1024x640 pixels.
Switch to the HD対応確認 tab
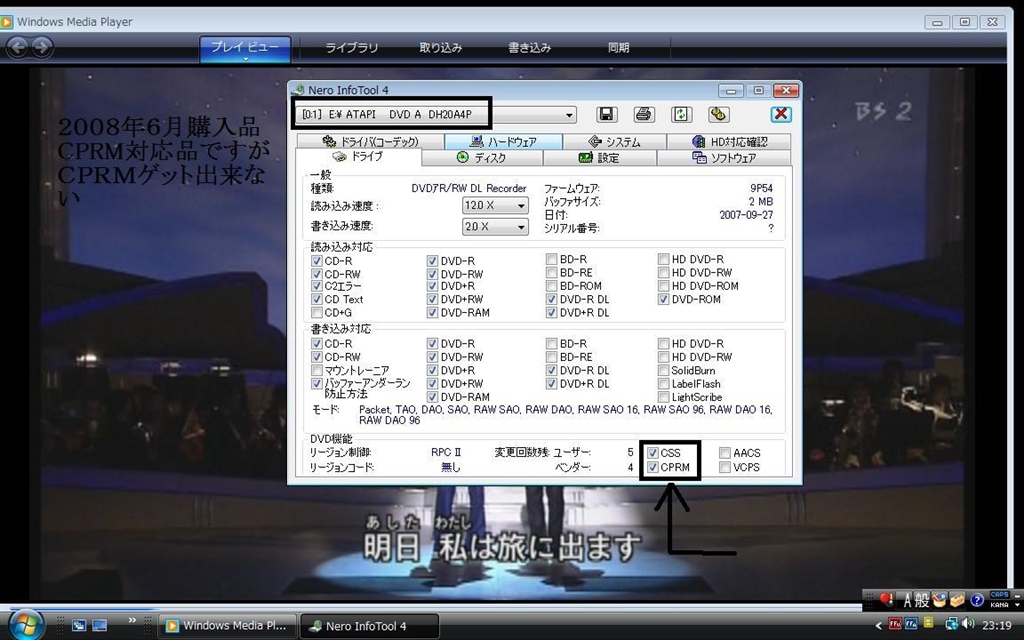729,141
